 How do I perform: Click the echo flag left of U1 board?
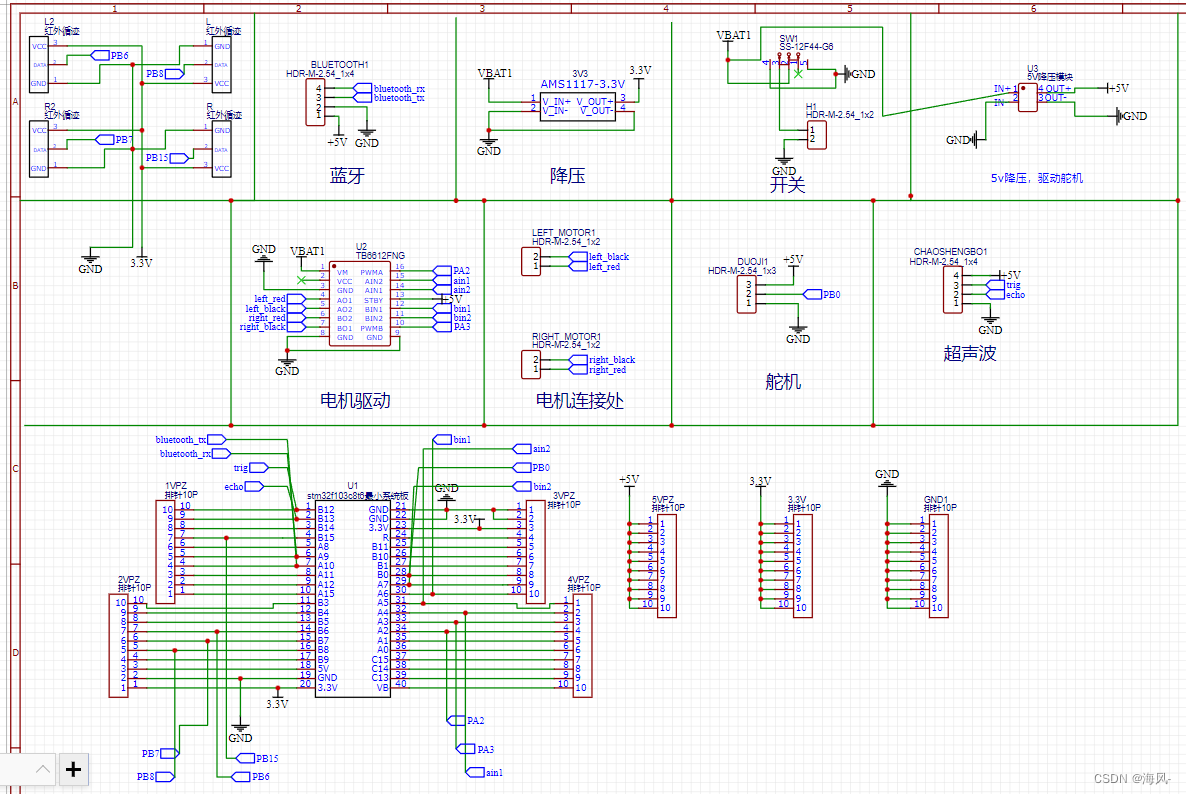click(244, 486)
